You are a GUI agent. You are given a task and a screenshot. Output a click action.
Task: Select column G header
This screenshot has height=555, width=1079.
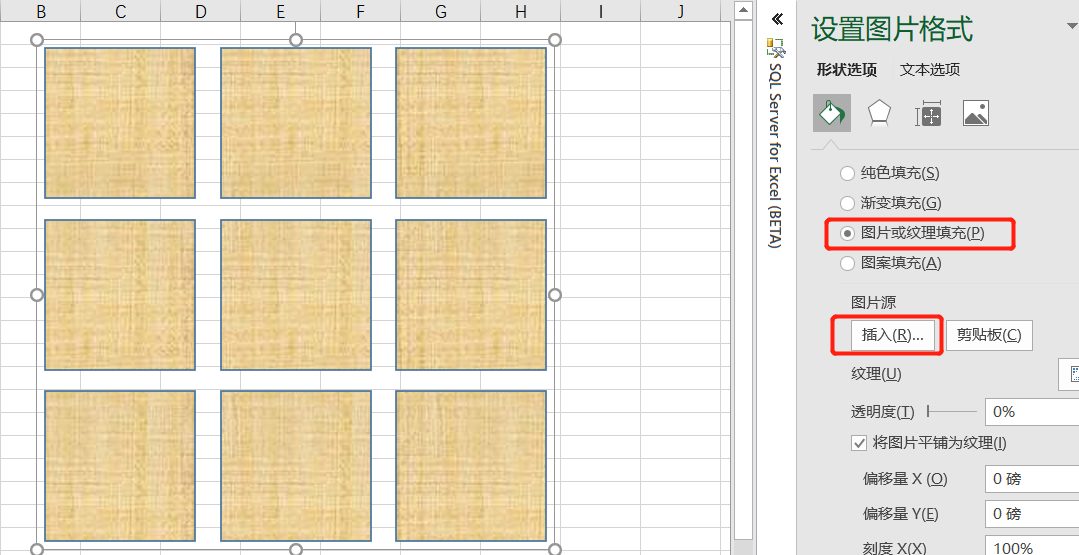tap(440, 11)
